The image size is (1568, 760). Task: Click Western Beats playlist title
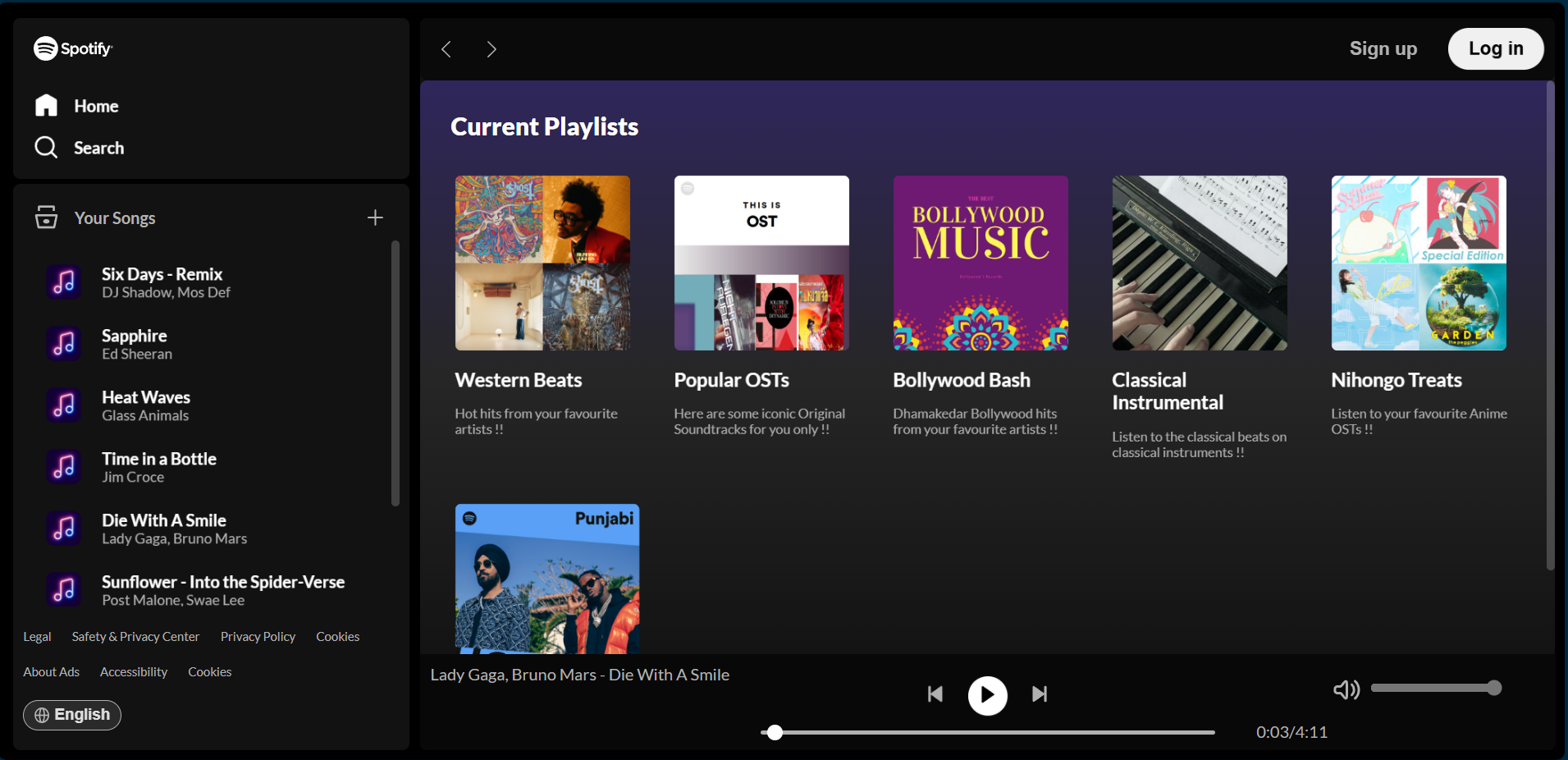[x=519, y=380]
